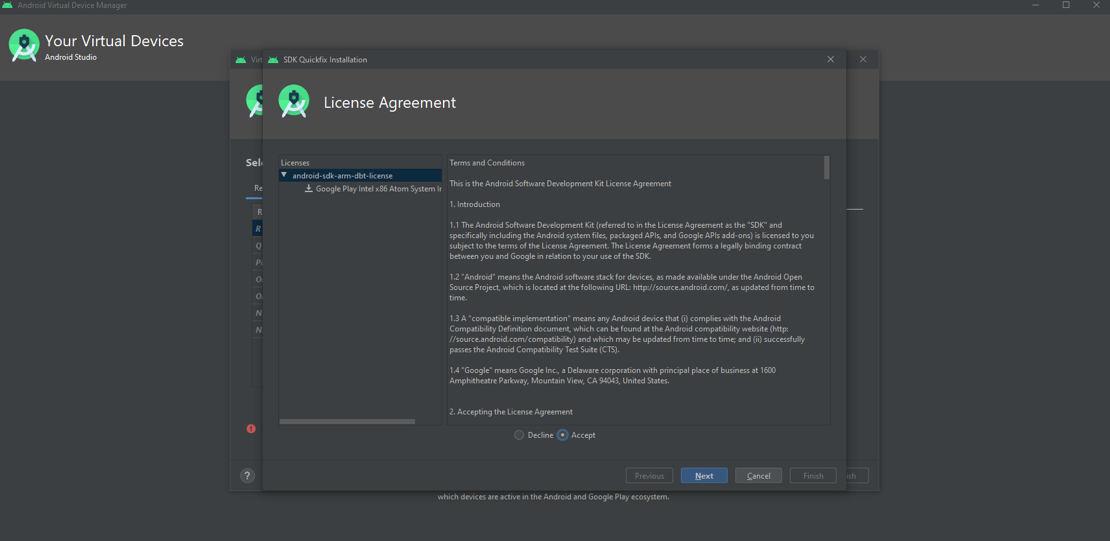Click the red error icon in background dialog

pyautogui.click(x=251, y=428)
